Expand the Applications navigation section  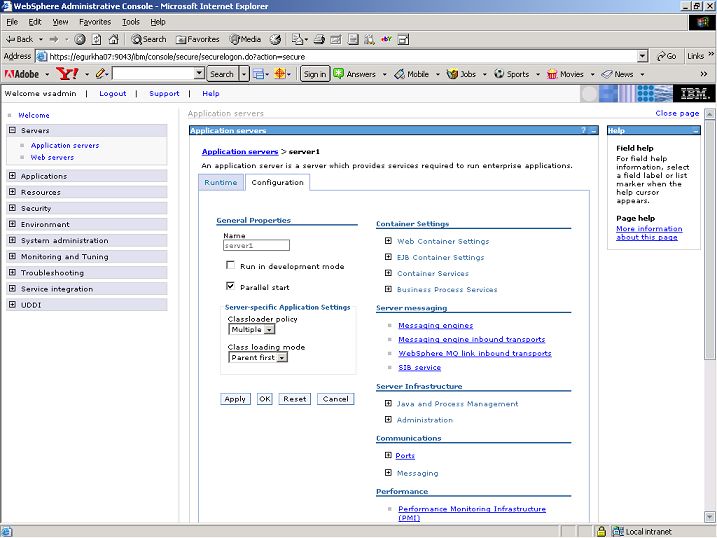point(12,176)
